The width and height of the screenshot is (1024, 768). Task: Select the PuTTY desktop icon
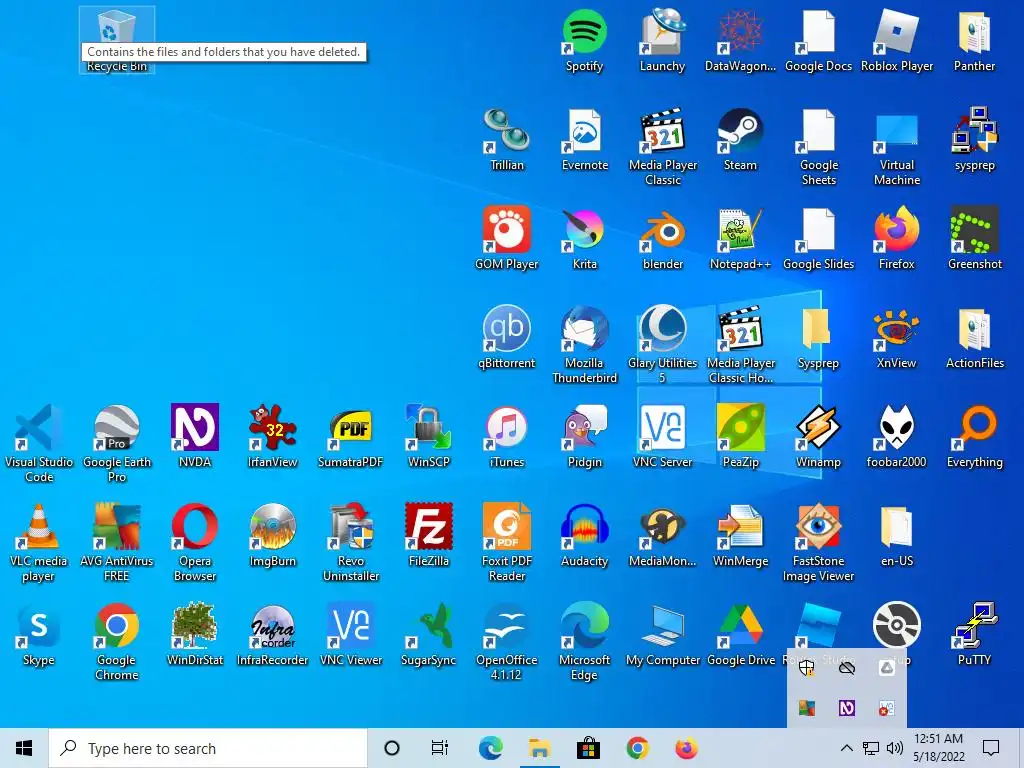tap(974, 635)
